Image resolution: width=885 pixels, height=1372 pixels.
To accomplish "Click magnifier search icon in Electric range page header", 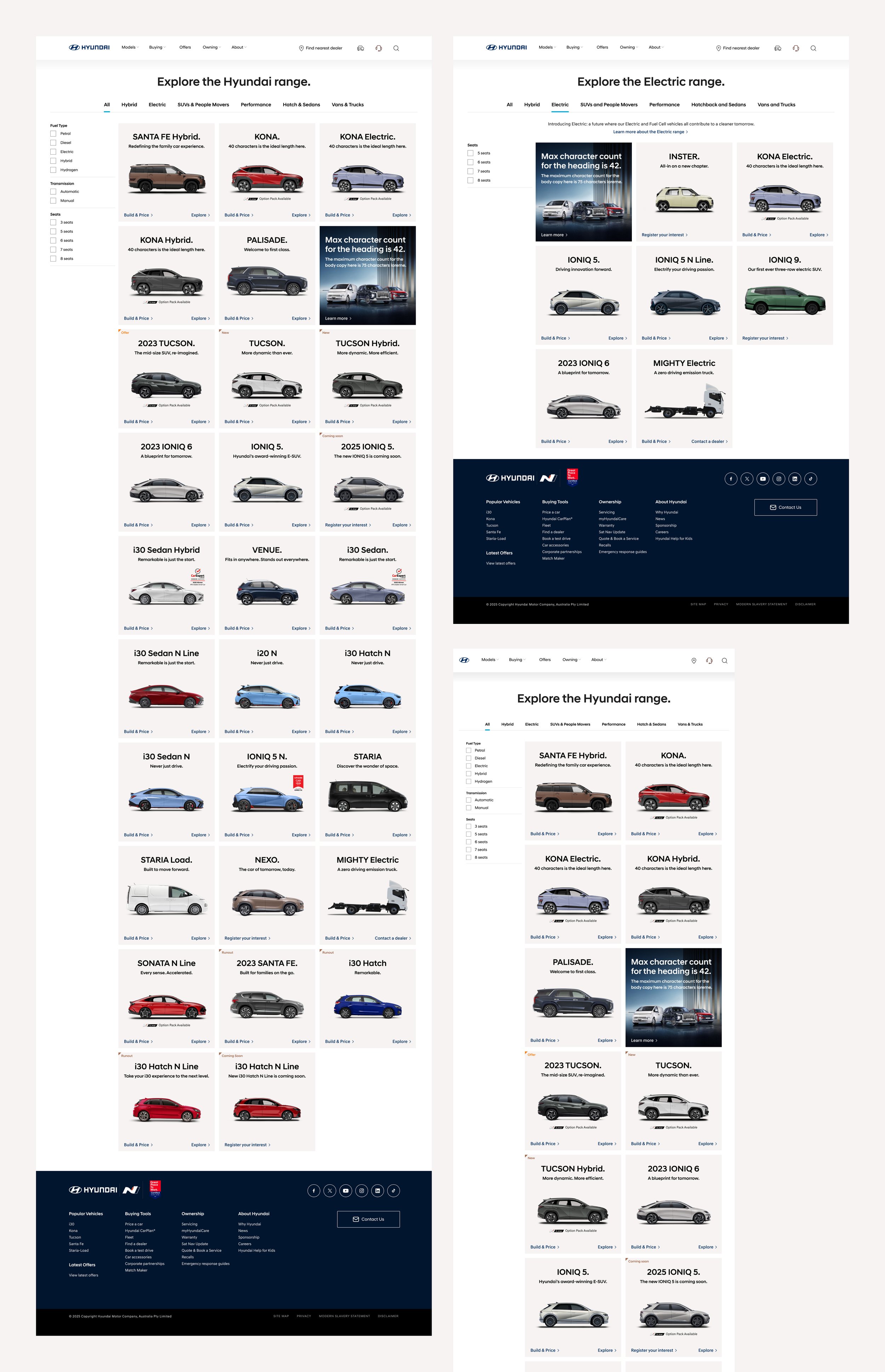I will (x=813, y=48).
